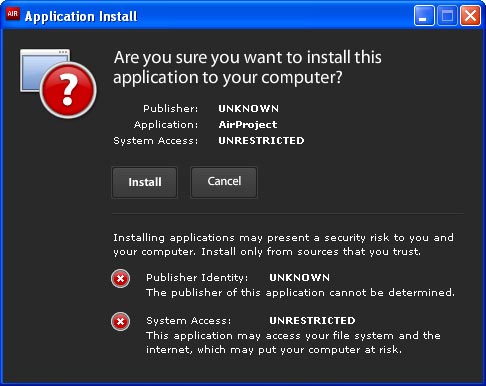Click the Publisher Identity label
The image size is (486, 386).
click(x=197, y=277)
